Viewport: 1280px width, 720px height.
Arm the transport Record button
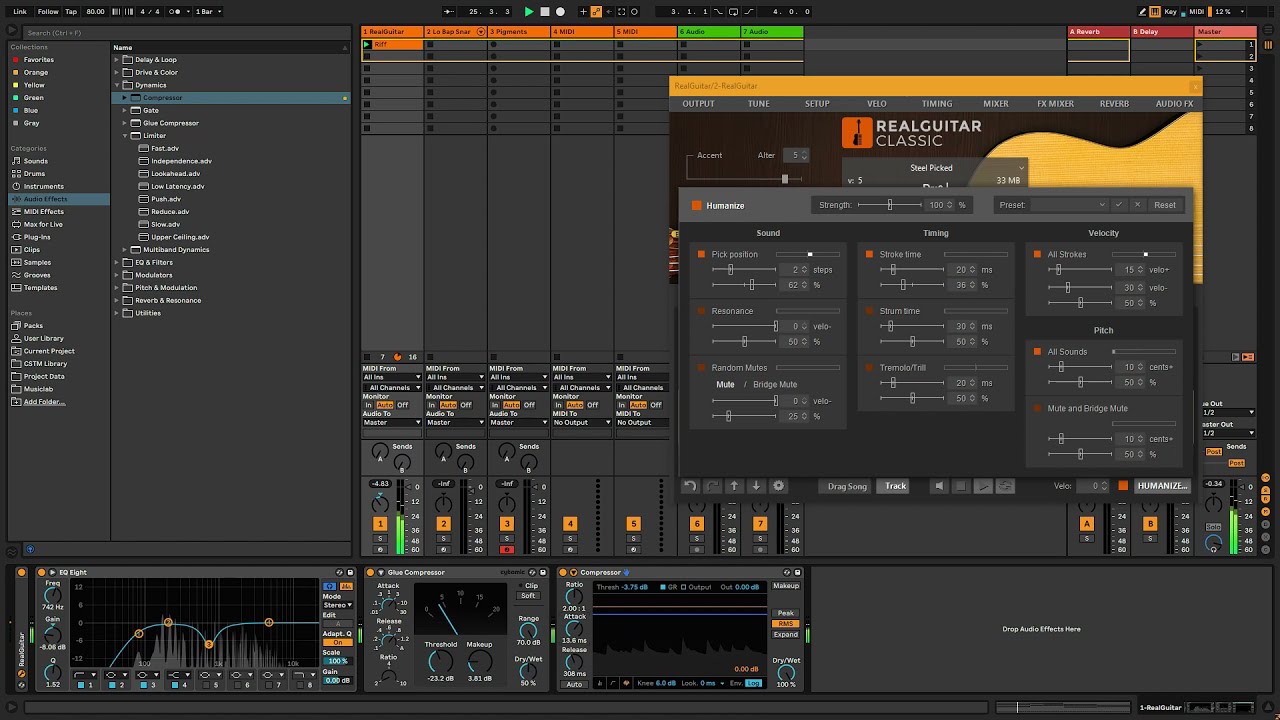point(560,12)
